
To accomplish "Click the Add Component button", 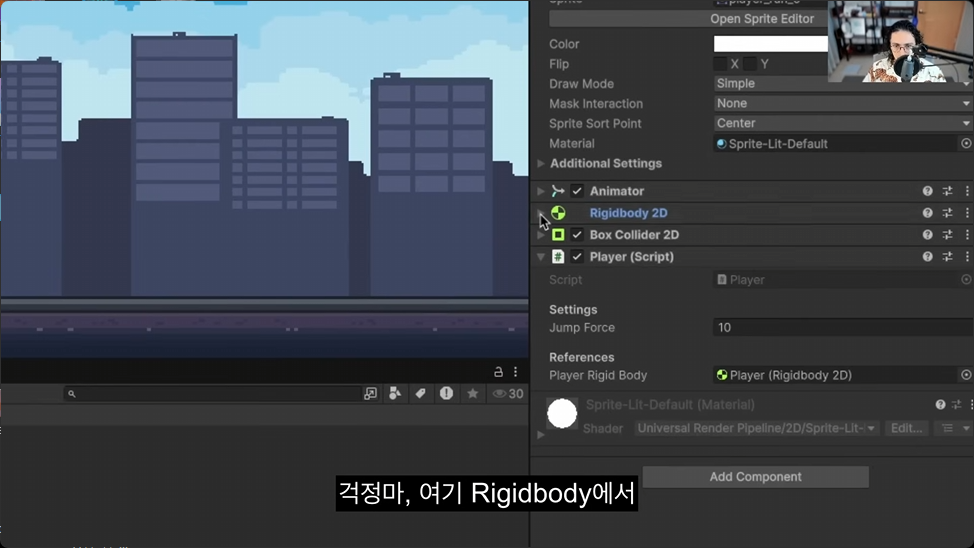I will pos(755,477).
